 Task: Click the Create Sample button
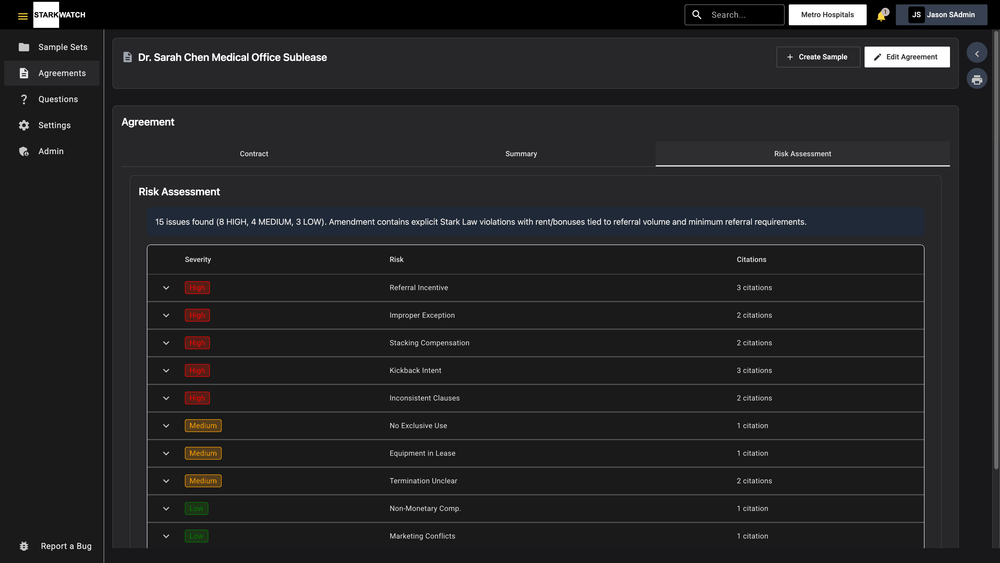pos(817,57)
